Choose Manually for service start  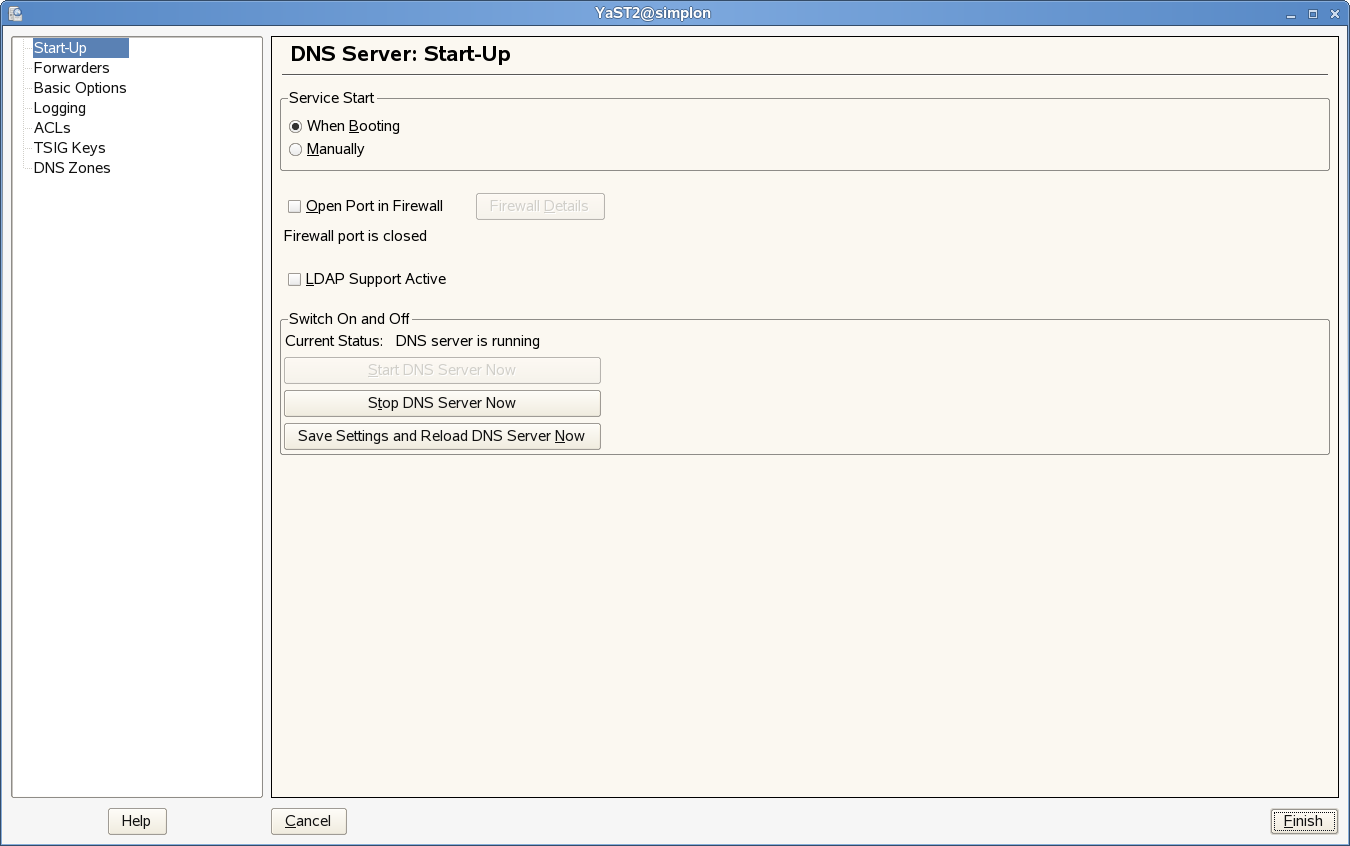pos(295,149)
